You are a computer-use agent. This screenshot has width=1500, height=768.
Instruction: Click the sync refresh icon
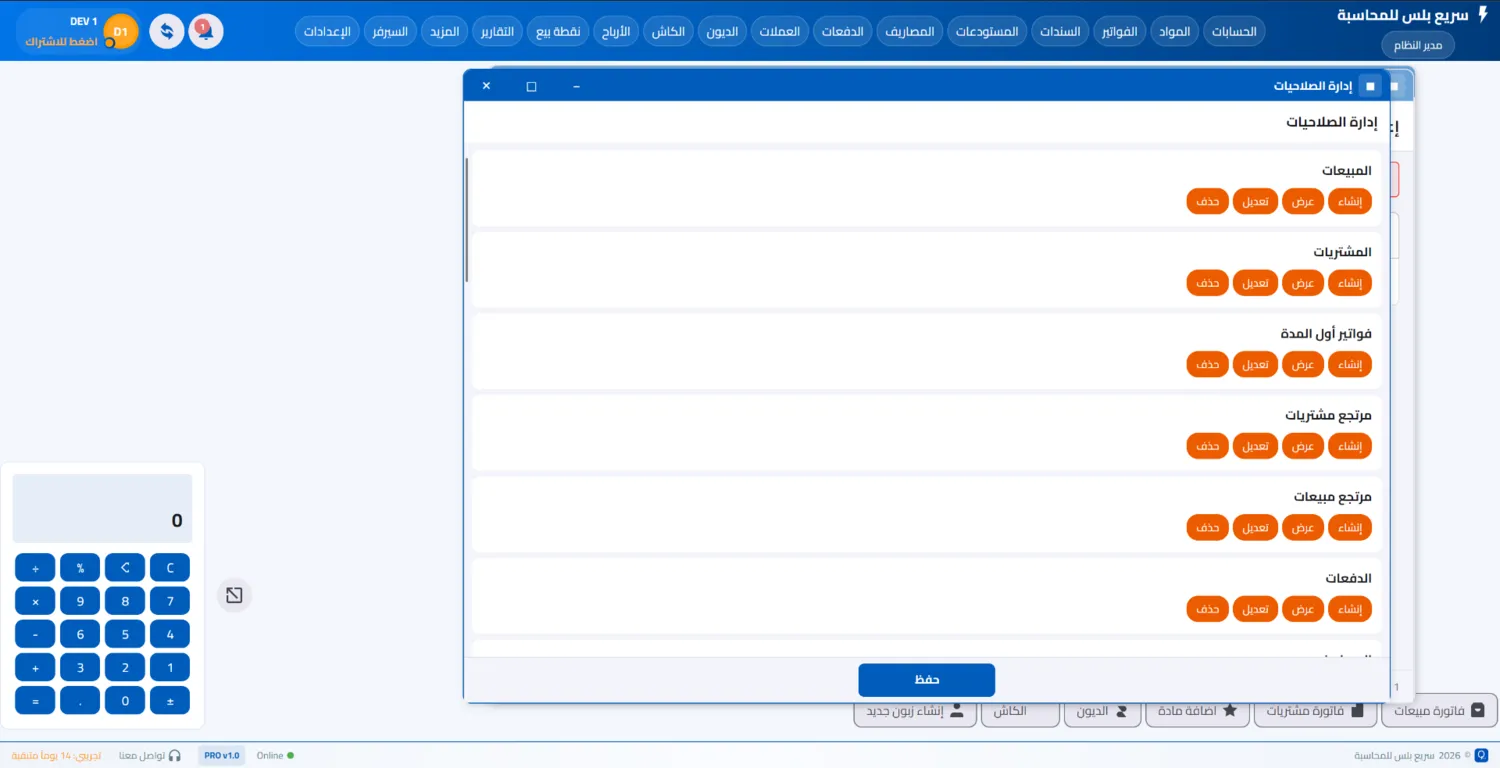[167, 31]
